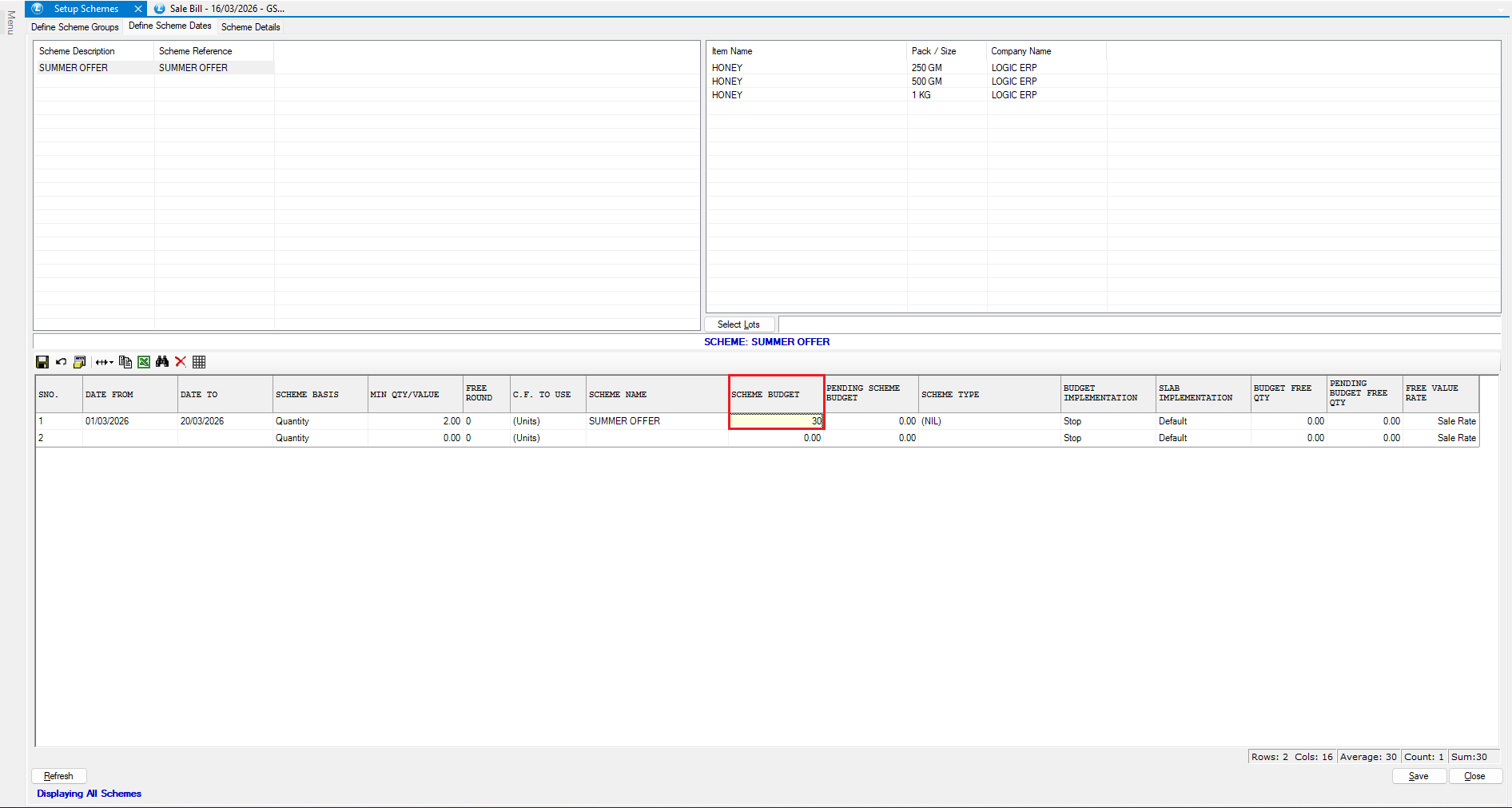Click the Budget Implementation Stop cell in row 1
Image resolution: width=1512 pixels, height=808 pixels.
[1107, 421]
